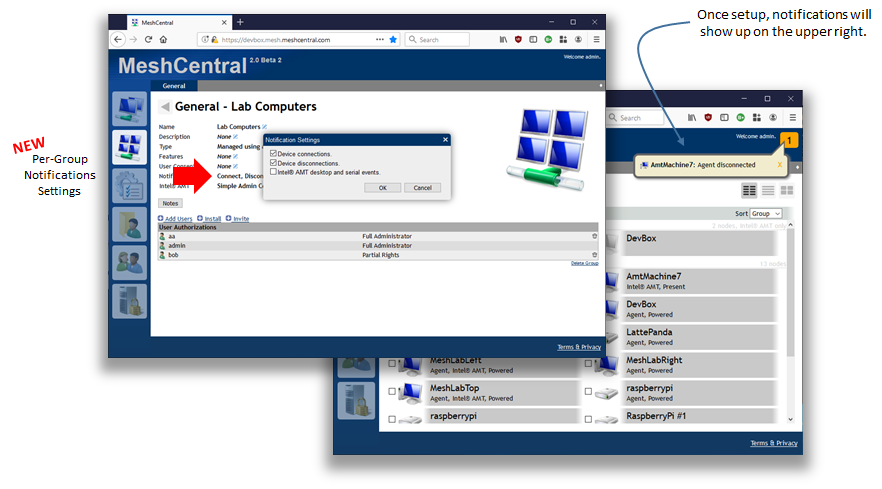Enable Intel AMT desktop and serial events
Image resolution: width=882 pixels, height=489 pixels.
coord(273,172)
